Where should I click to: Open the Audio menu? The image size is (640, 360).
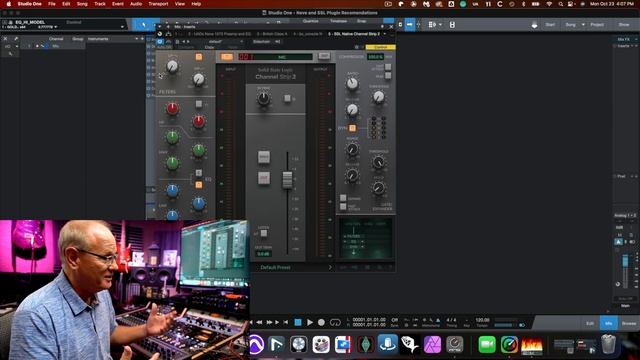point(136,4)
